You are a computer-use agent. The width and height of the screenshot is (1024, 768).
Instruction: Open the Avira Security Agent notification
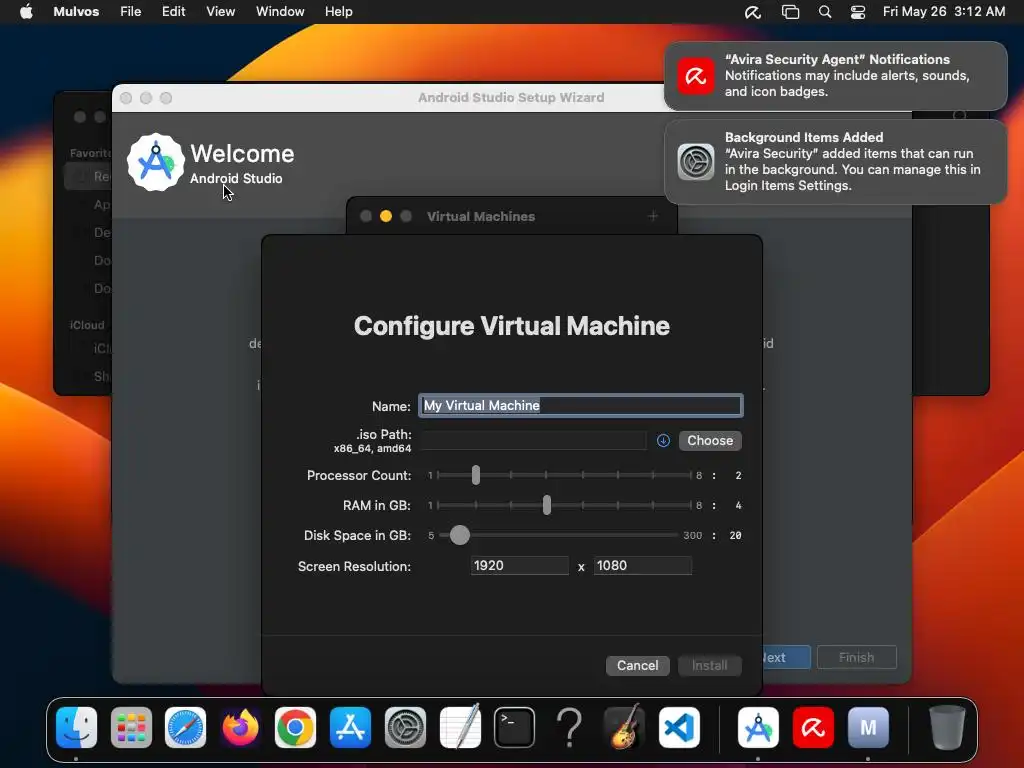coord(835,76)
